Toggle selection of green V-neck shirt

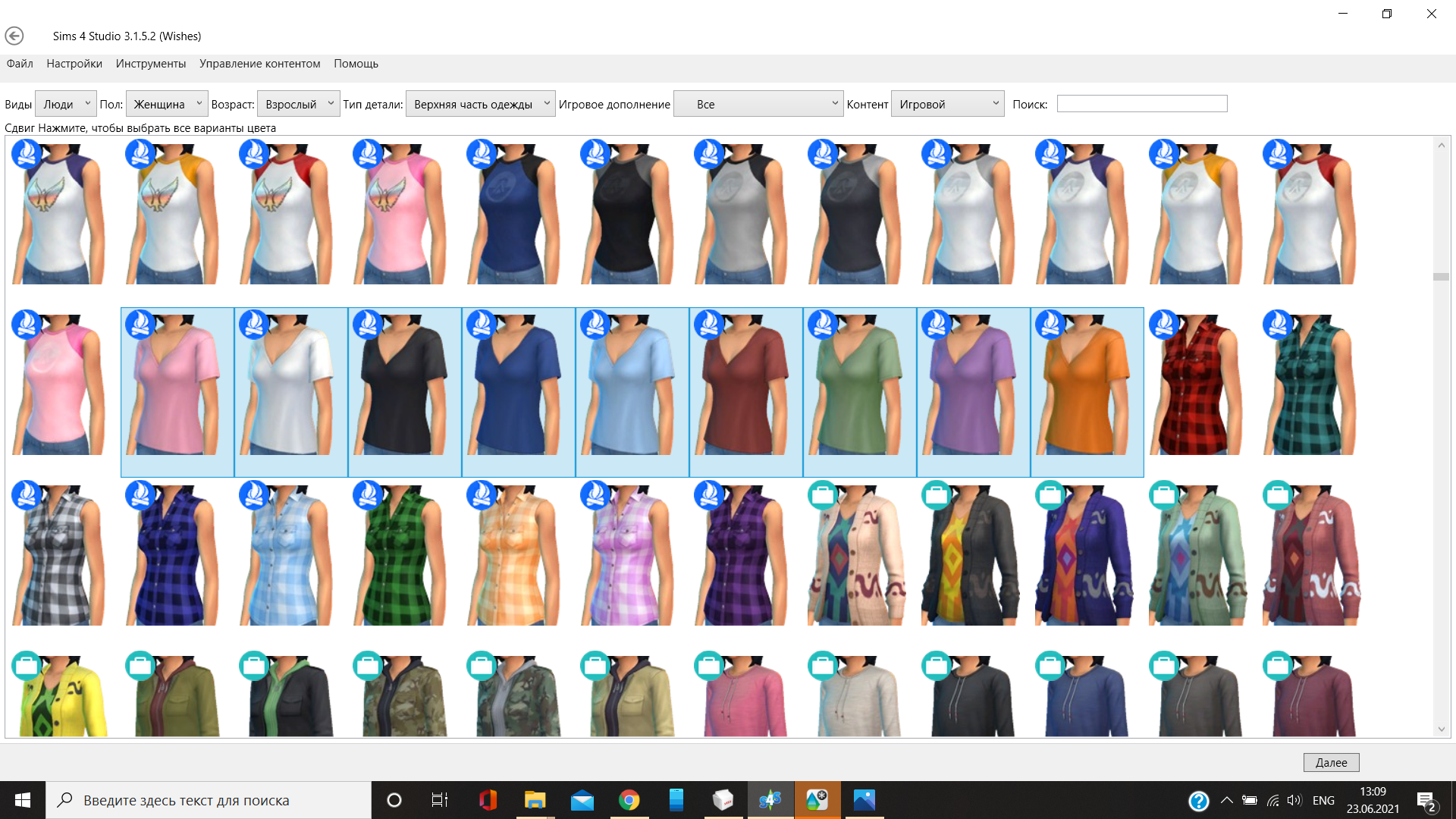click(x=860, y=391)
